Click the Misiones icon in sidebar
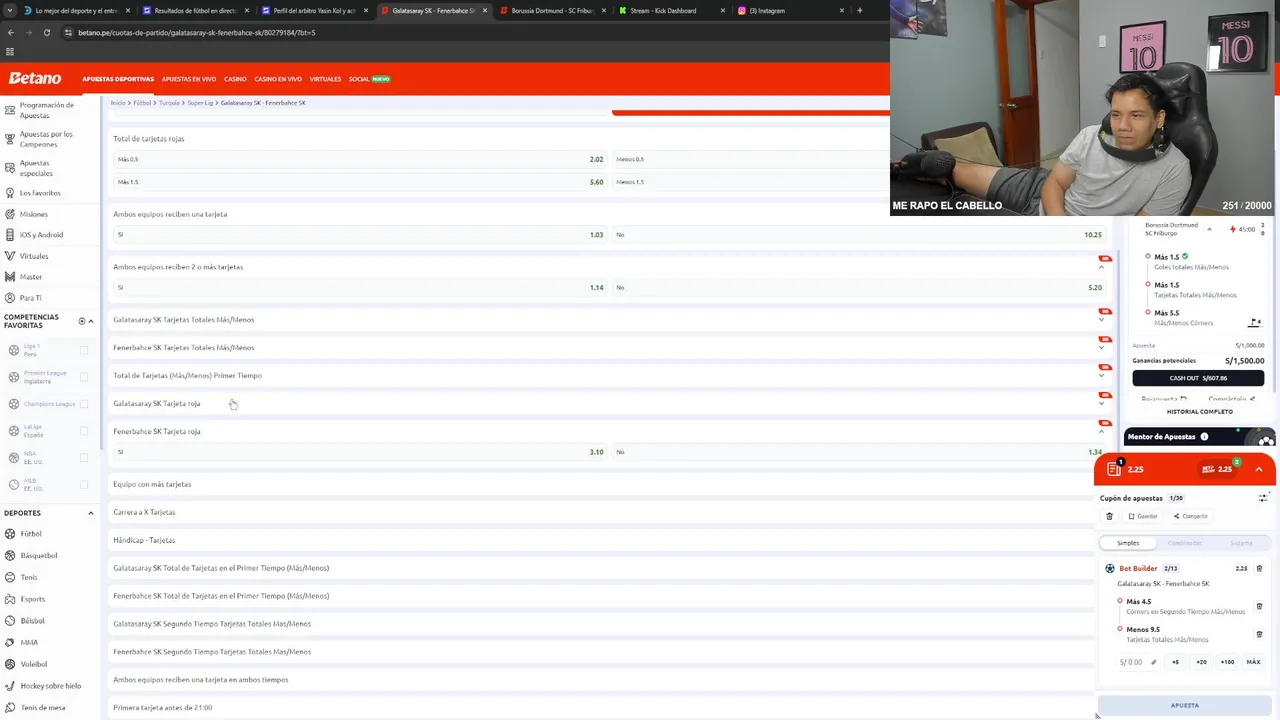Viewport: 1280px width, 720px height. pyautogui.click(x=10, y=214)
